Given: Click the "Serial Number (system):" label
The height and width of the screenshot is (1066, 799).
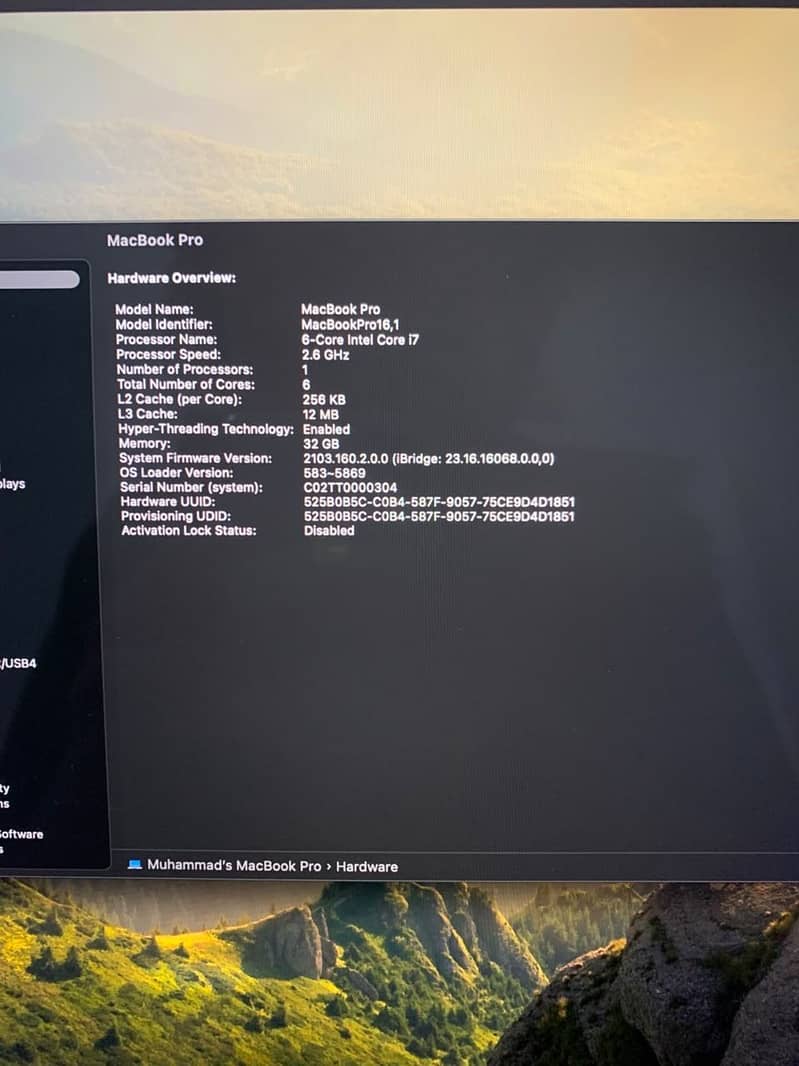Looking at the screenshot, I should 191,487.
